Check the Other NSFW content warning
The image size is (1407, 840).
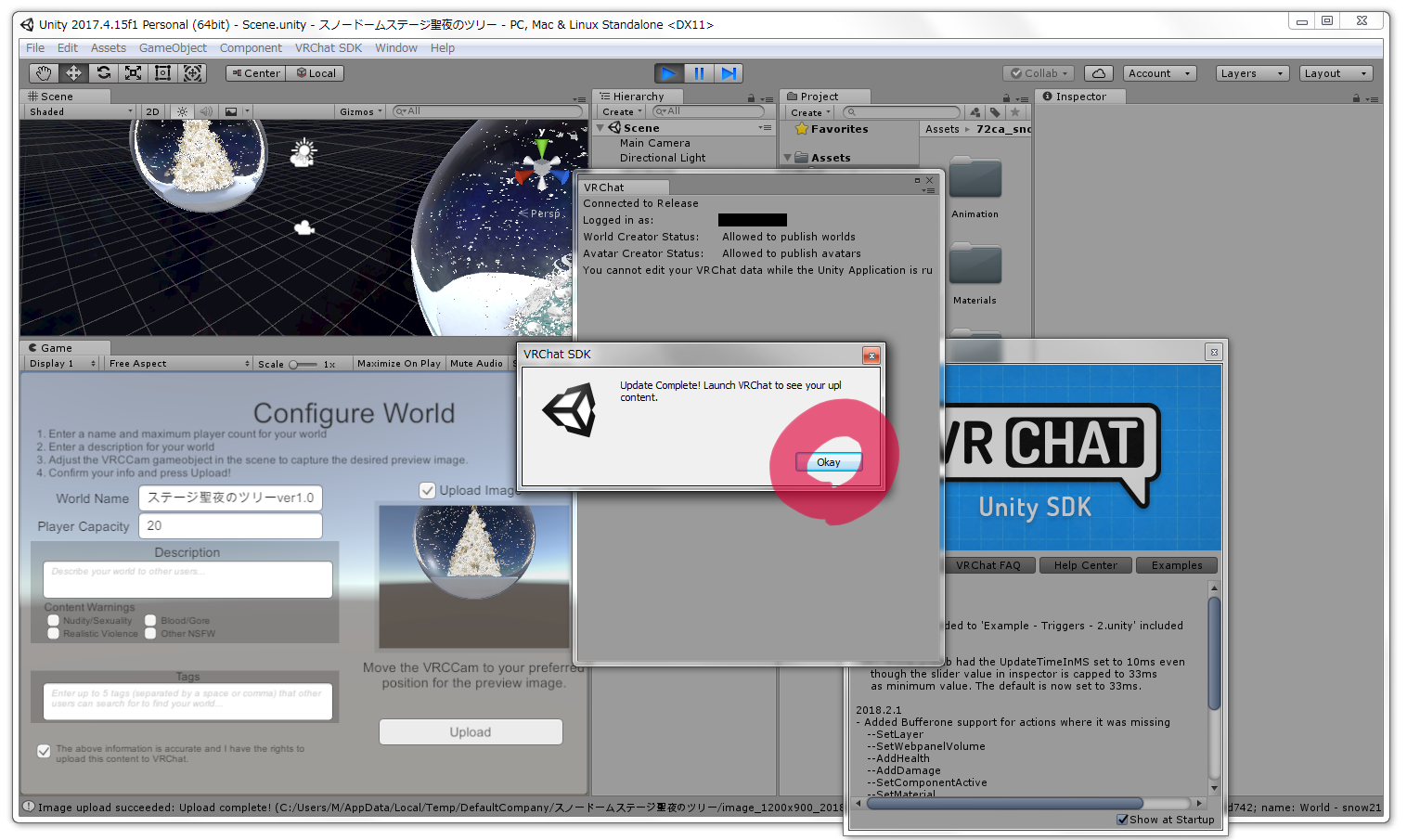[x=150, y=634]
